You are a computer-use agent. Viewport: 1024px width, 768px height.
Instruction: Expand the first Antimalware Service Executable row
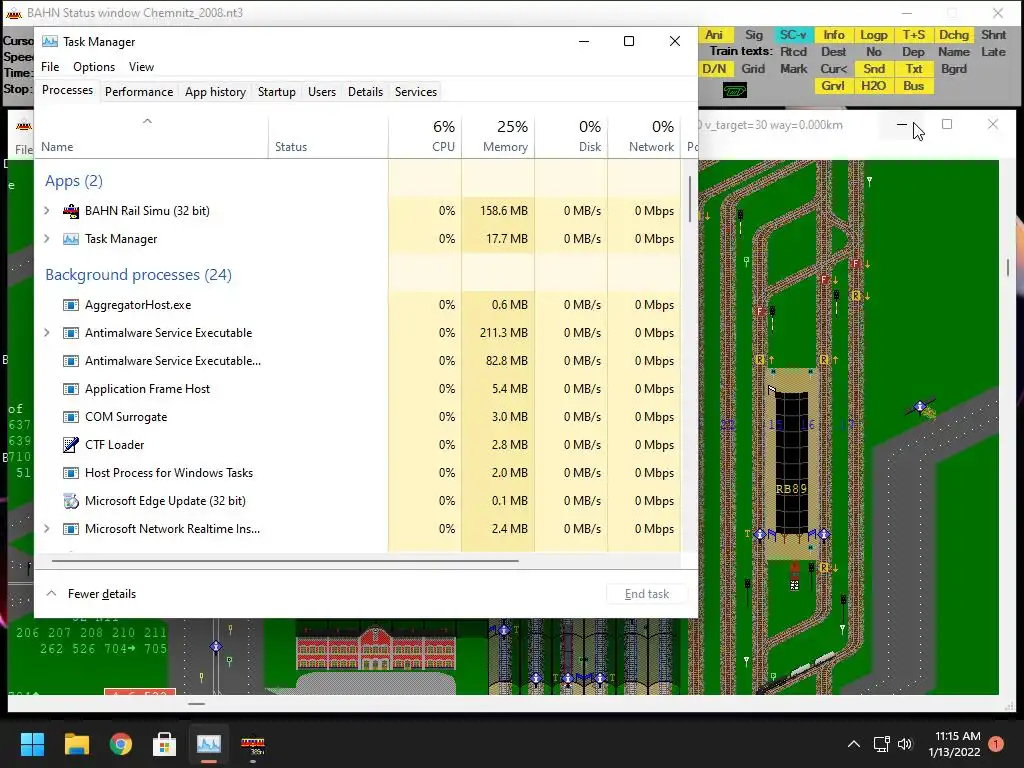pos(47,333)
